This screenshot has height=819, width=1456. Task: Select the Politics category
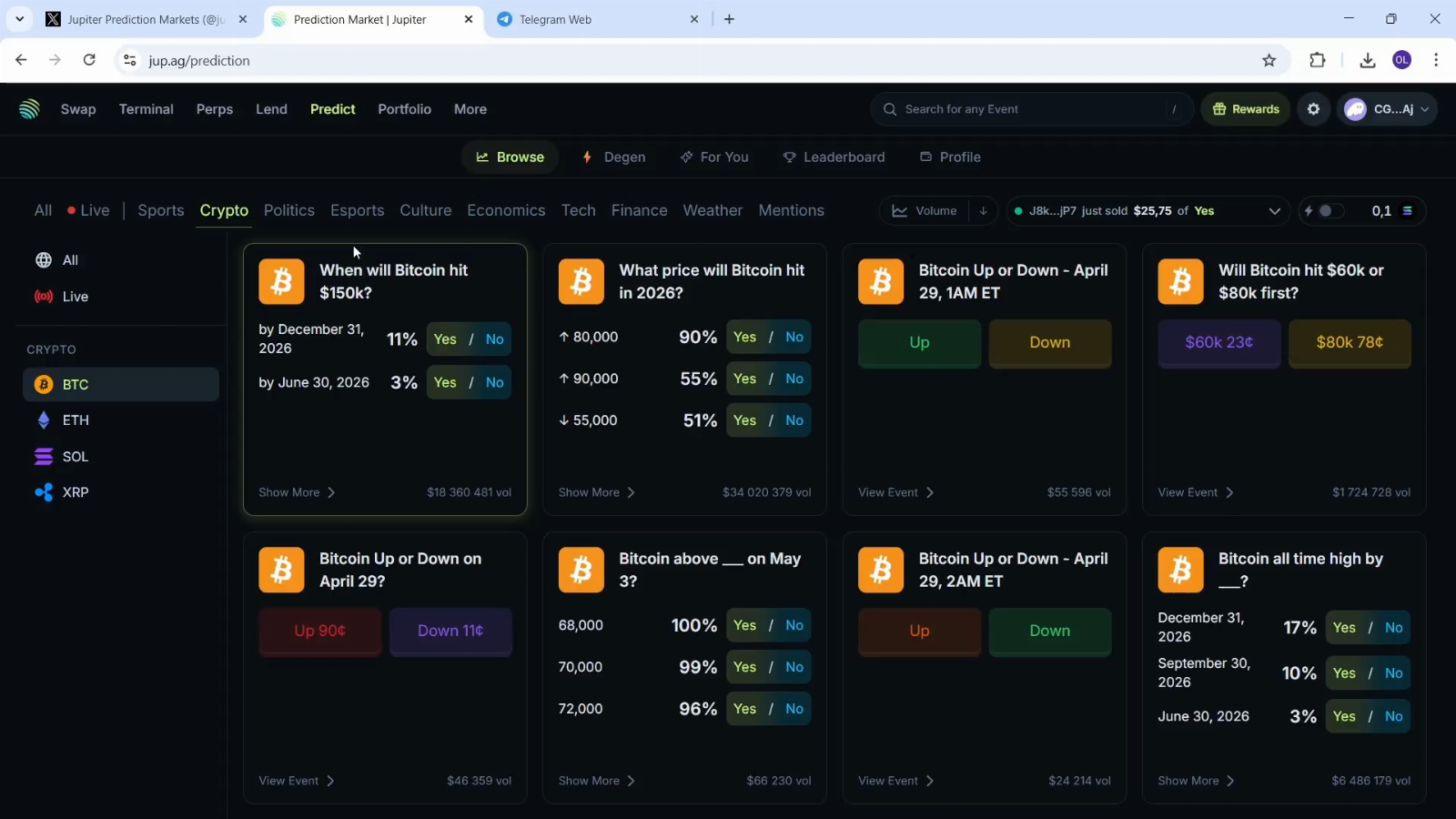click(x=289, y=210)
